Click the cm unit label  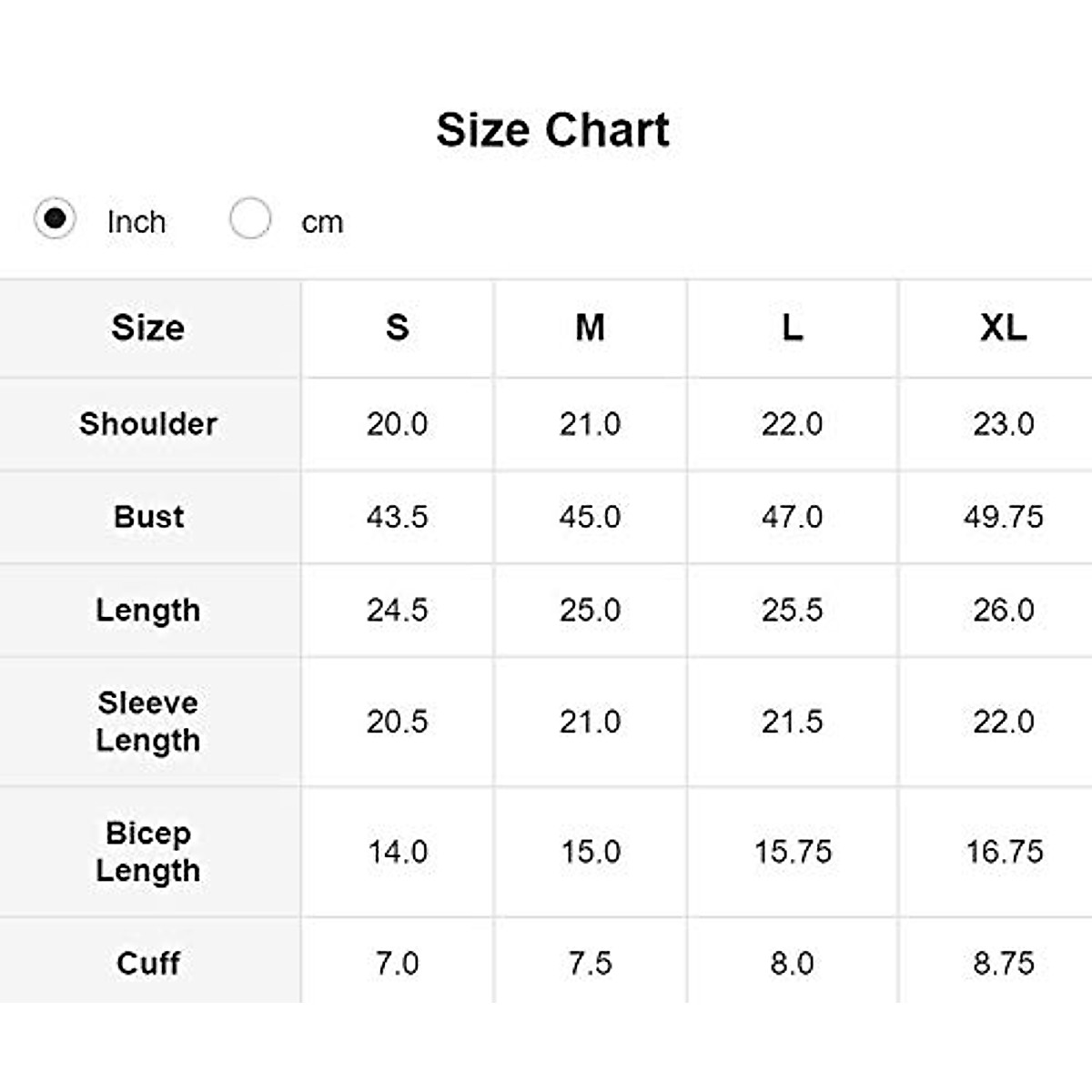(322, 222)
